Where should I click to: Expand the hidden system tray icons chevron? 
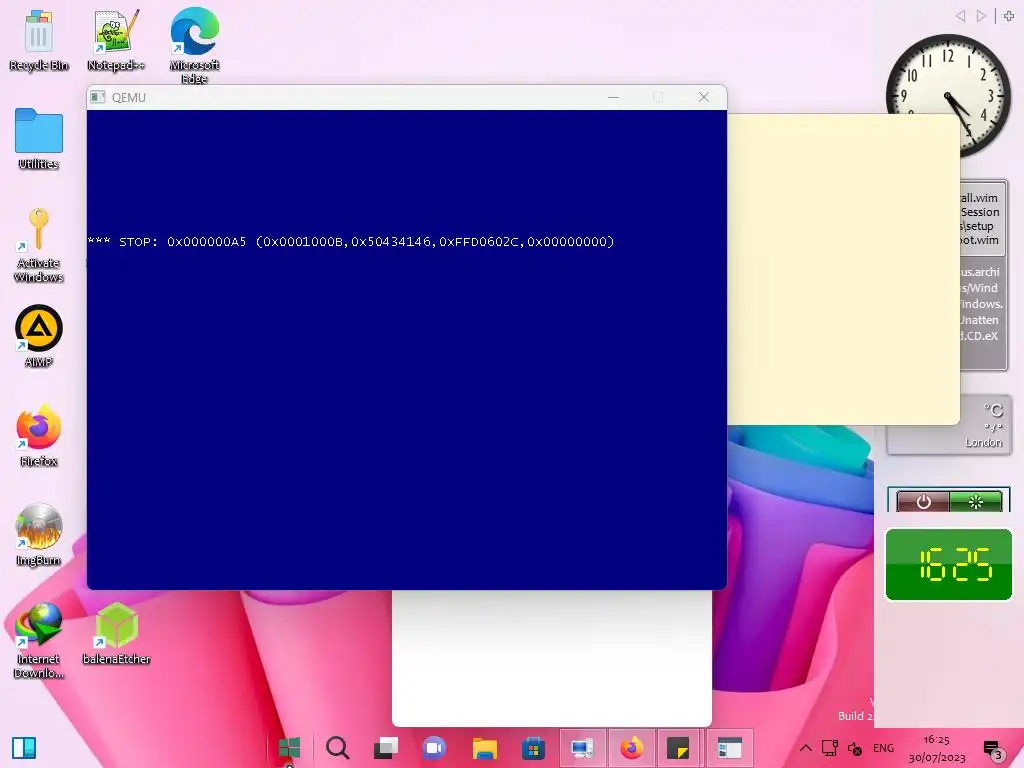[806, 748]
